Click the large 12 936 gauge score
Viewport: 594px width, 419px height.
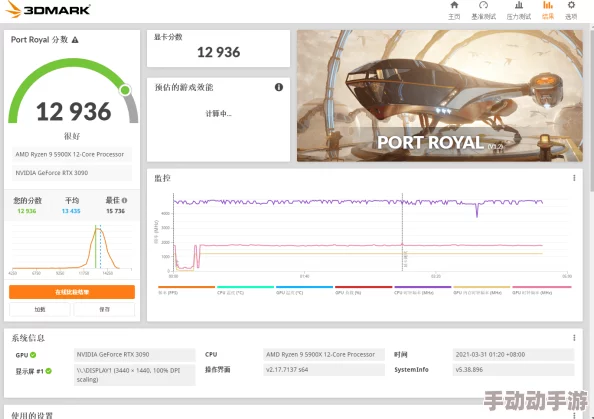[74, 111]
